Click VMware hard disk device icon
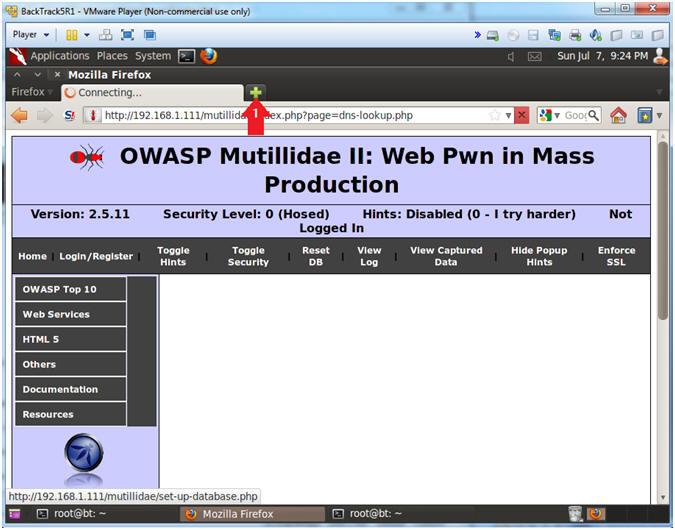This screenshot has height=530, width=675. pyautogui.click(x=493, y=35)
